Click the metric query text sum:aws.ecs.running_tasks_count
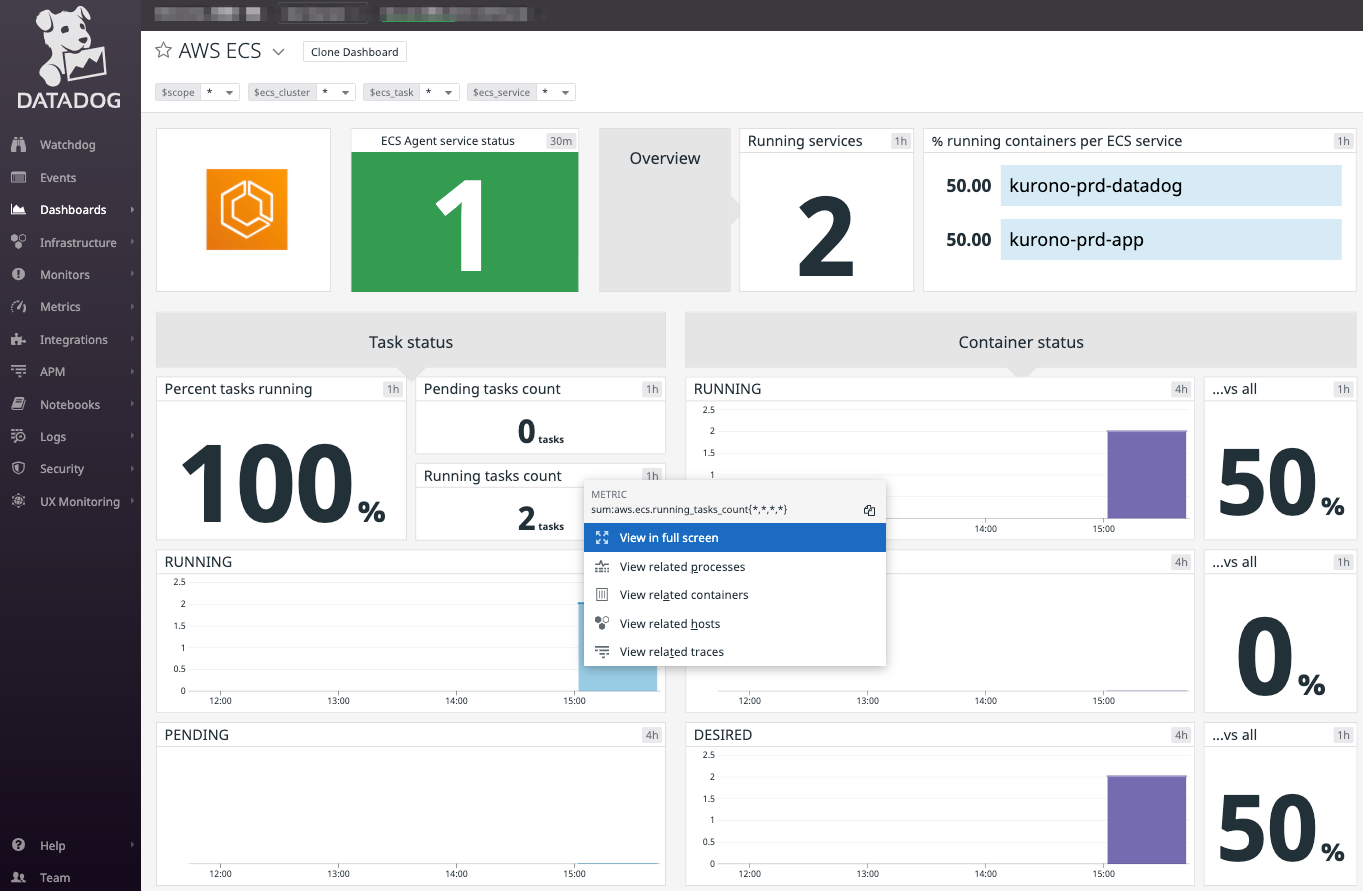 (x=690, y=510)
